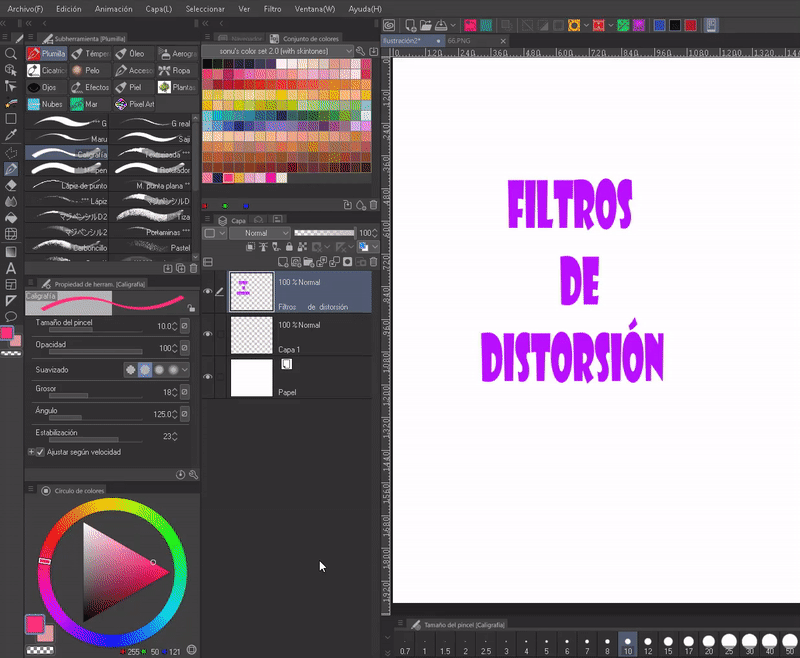The image size is (800, 658).
Task: Select the Eraser tool in toolbox
Action: pyautogui.click(x=11, y=185)
